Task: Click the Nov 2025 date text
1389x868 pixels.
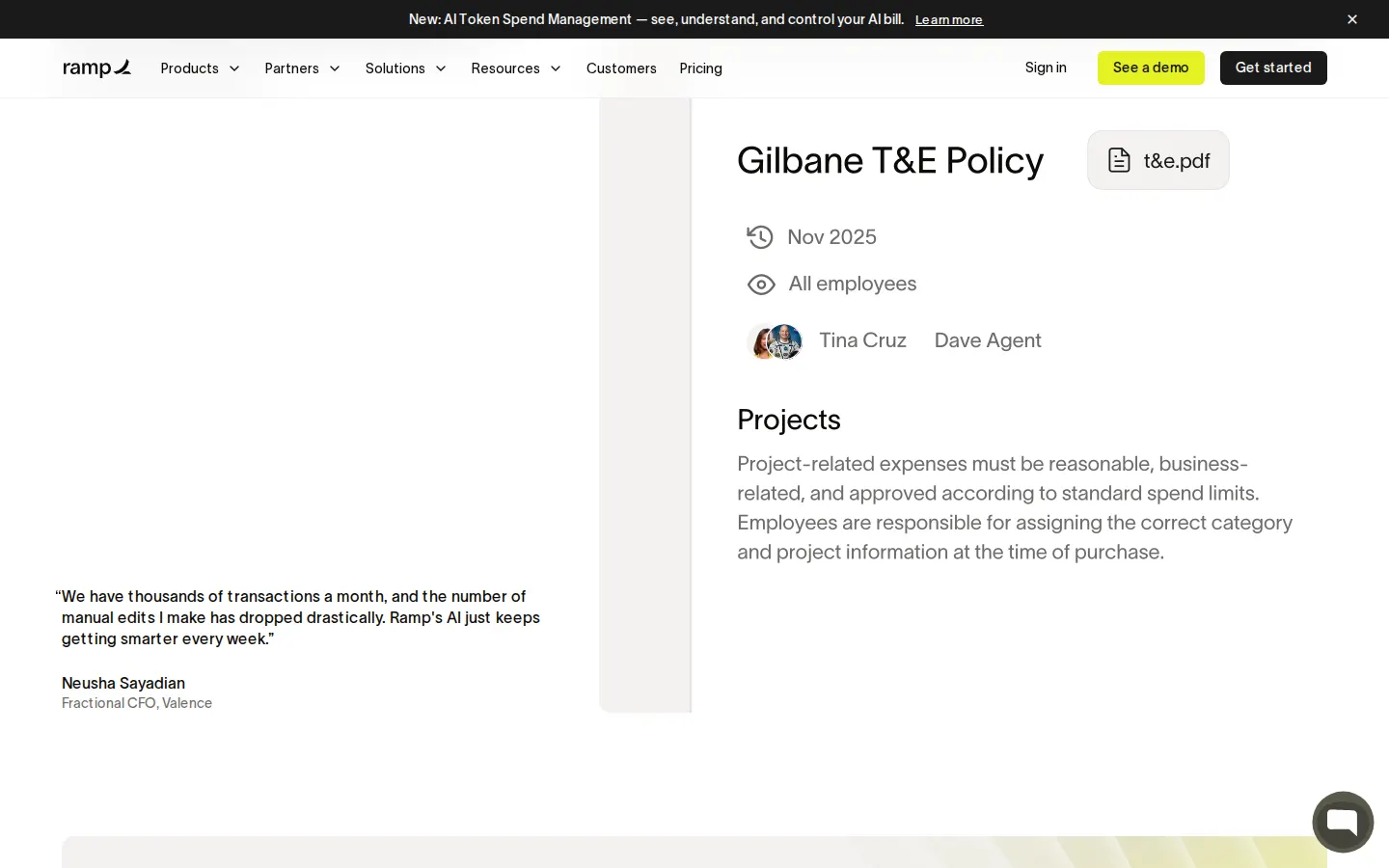Action: [831, 237]
